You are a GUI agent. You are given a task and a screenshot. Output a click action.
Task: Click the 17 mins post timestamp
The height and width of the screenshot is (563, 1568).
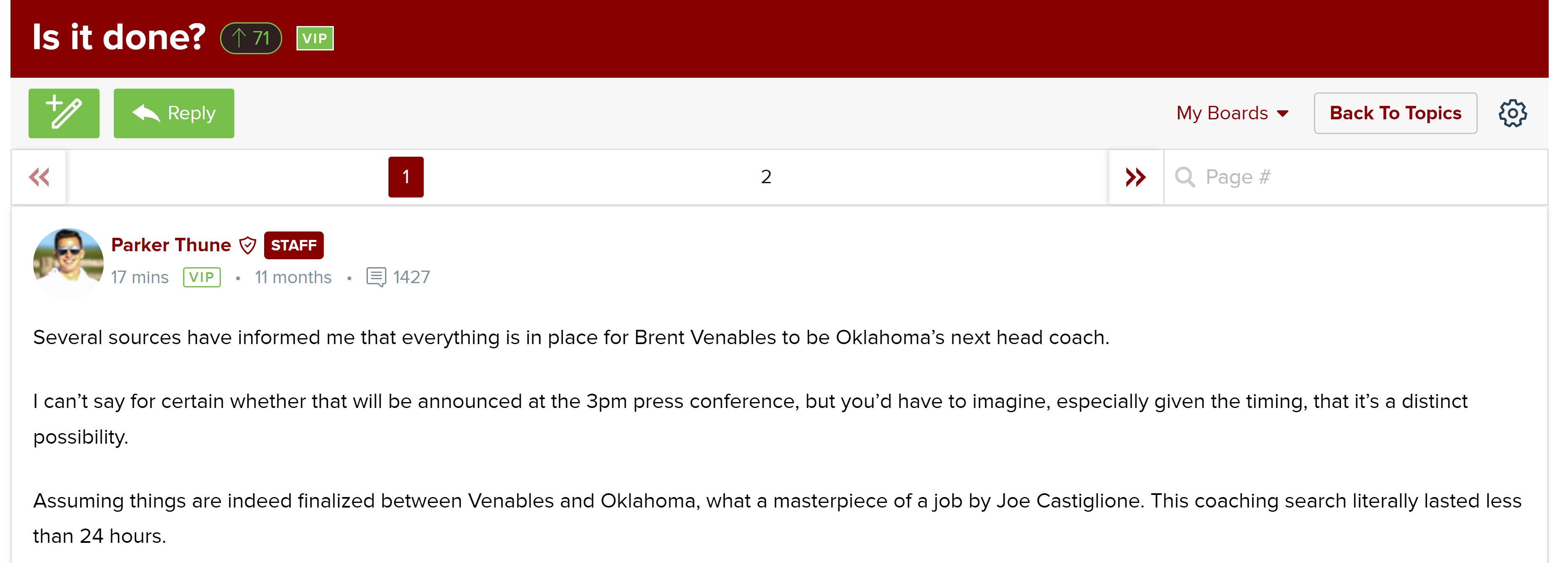(x=139, y=277)
